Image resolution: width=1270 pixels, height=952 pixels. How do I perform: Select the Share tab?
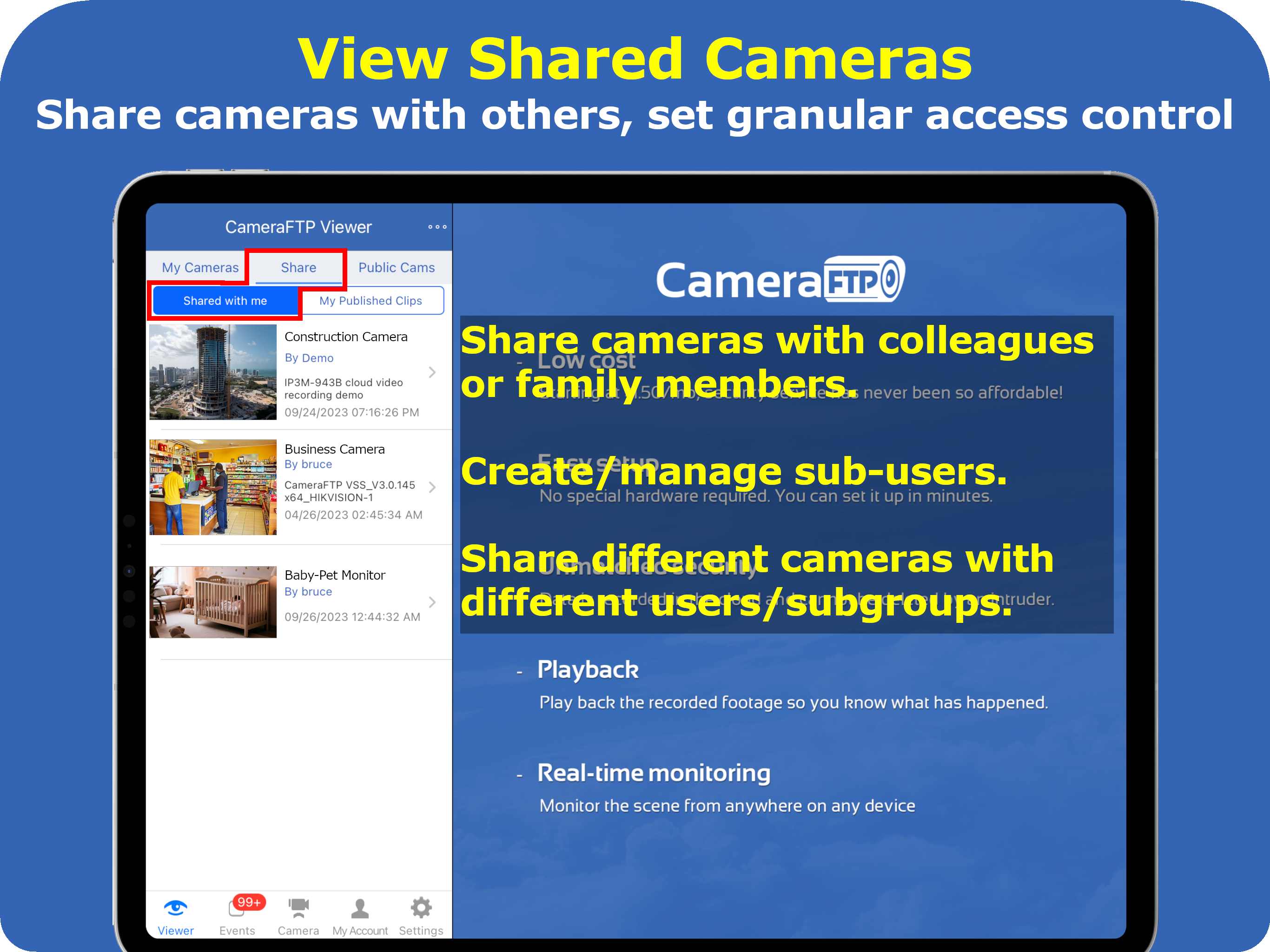pos(298,268)
